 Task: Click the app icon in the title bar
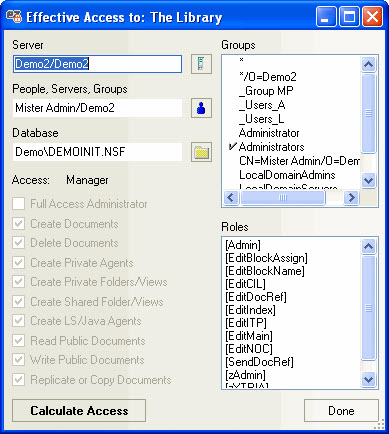point(14,17)
